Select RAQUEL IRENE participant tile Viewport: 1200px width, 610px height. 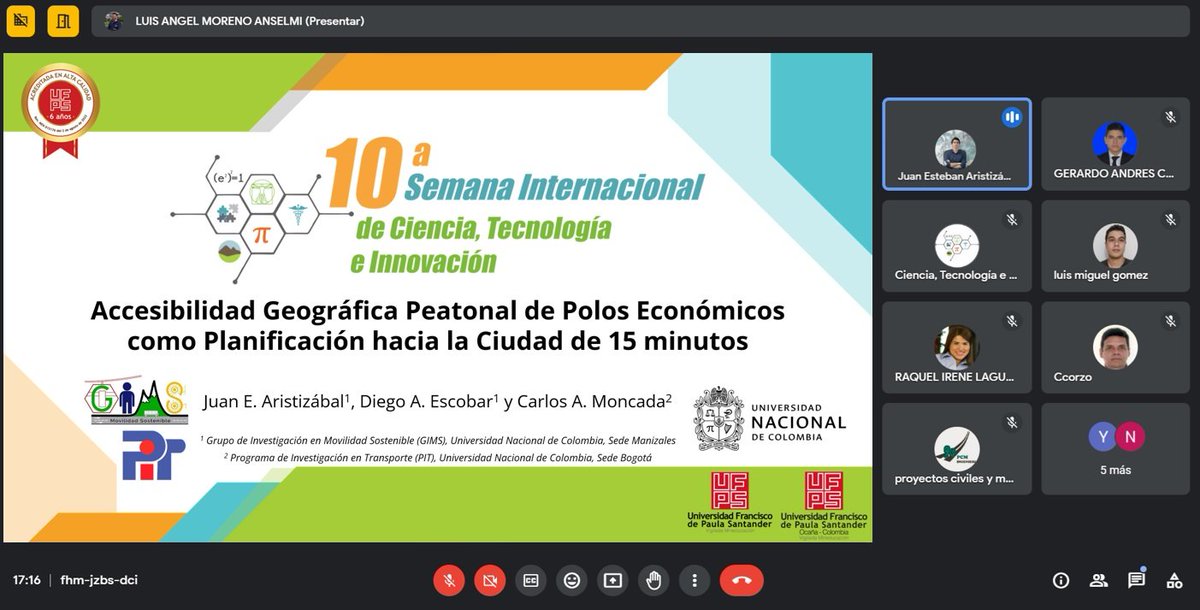957,348
